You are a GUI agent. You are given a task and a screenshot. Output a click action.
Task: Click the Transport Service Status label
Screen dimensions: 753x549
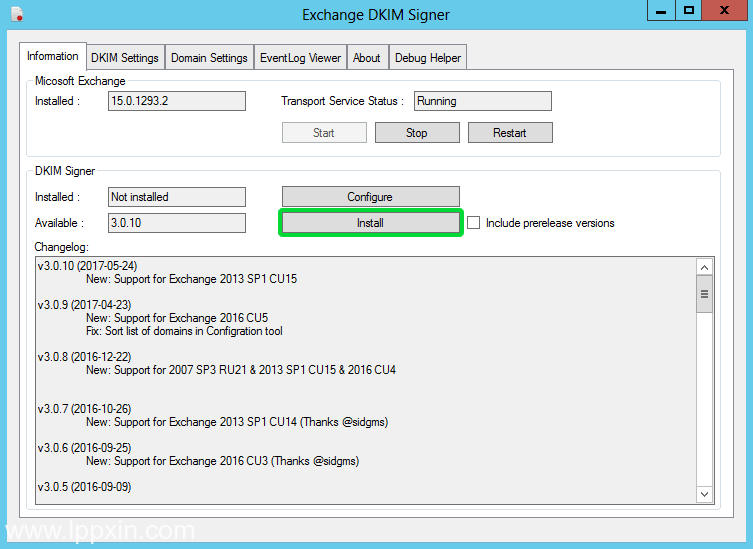[x=342, y=101]
